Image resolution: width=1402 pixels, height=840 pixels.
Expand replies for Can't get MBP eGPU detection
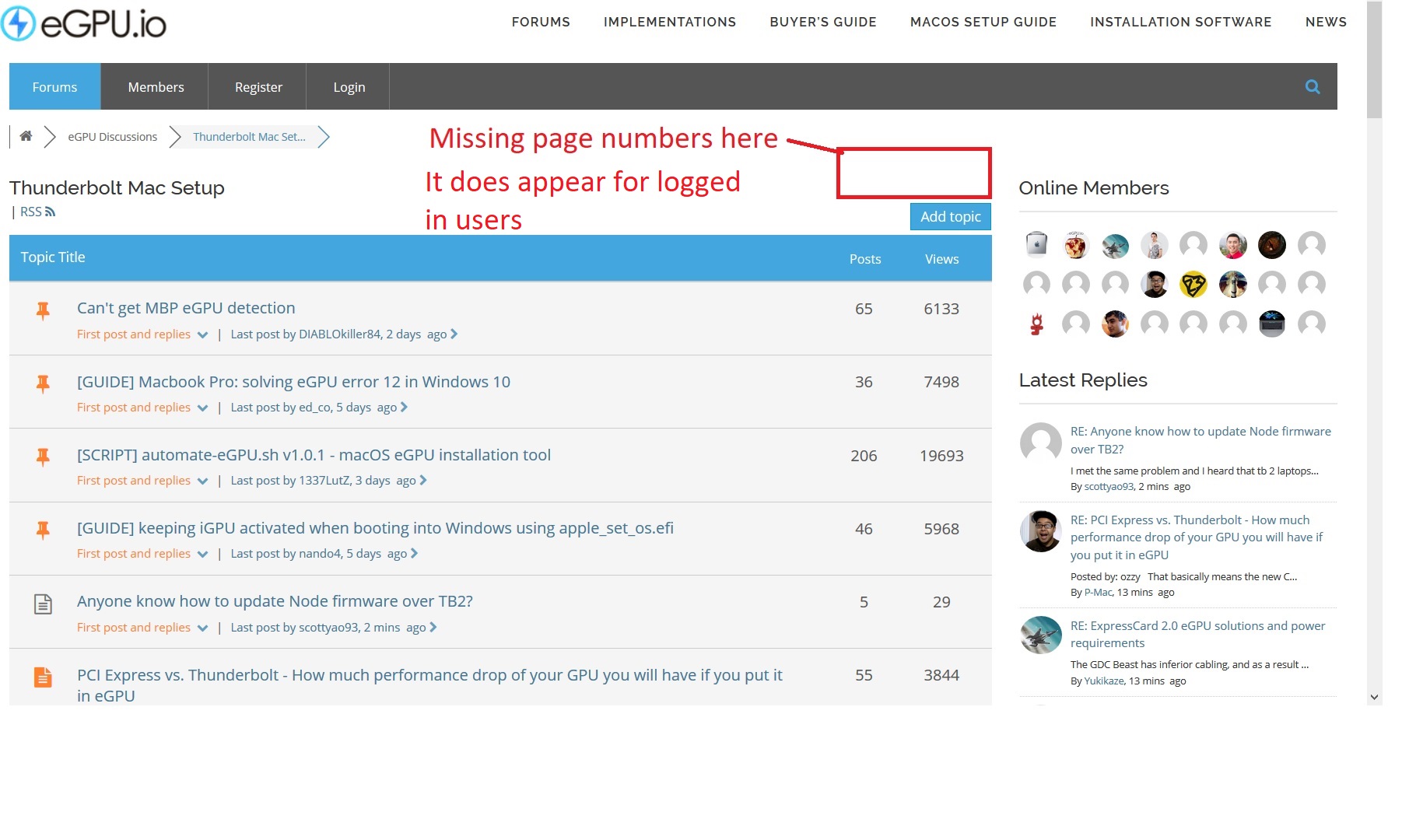(x=202, y=335)
